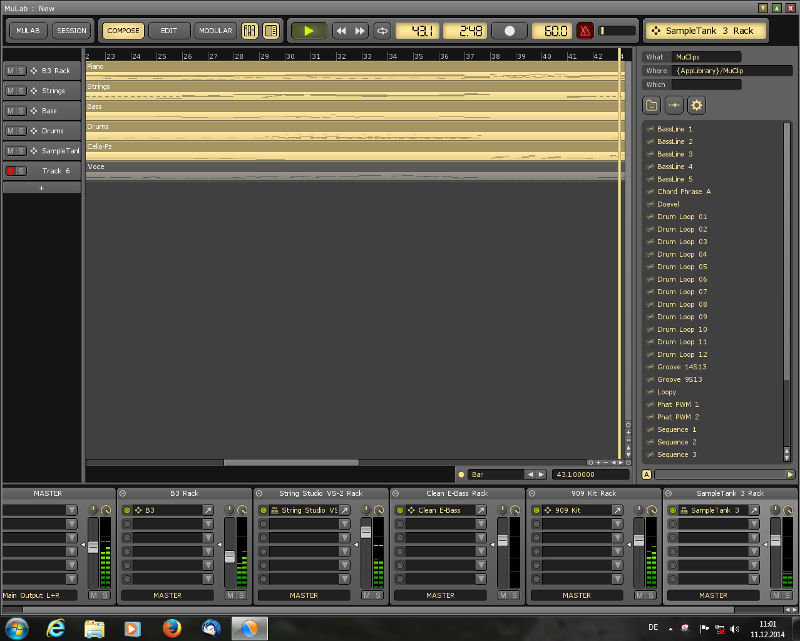Open the SampleTank 3 Rack selector at top

coord(707,31)
